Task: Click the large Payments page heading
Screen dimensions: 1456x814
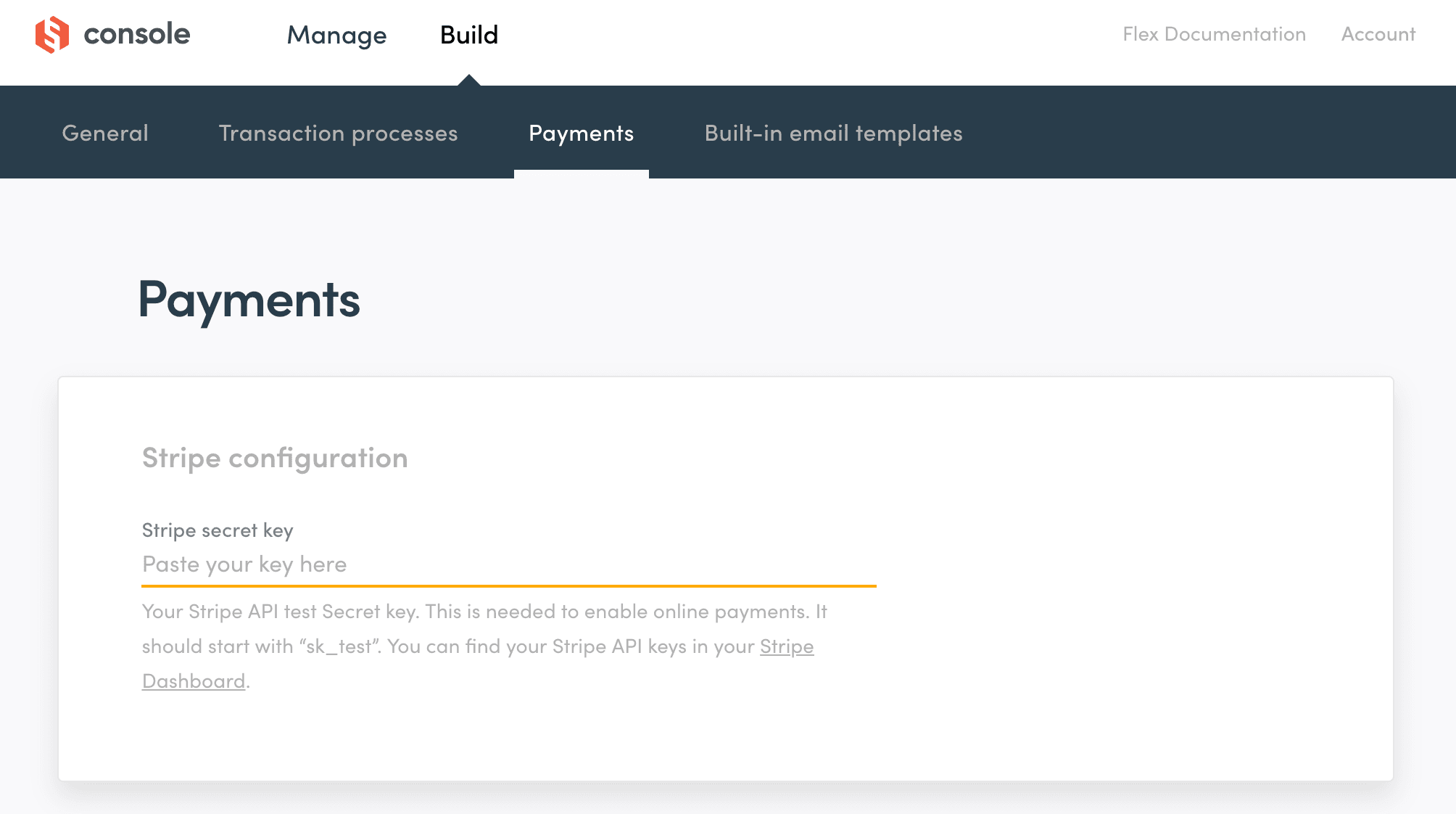Action: [x=249, y=300]
